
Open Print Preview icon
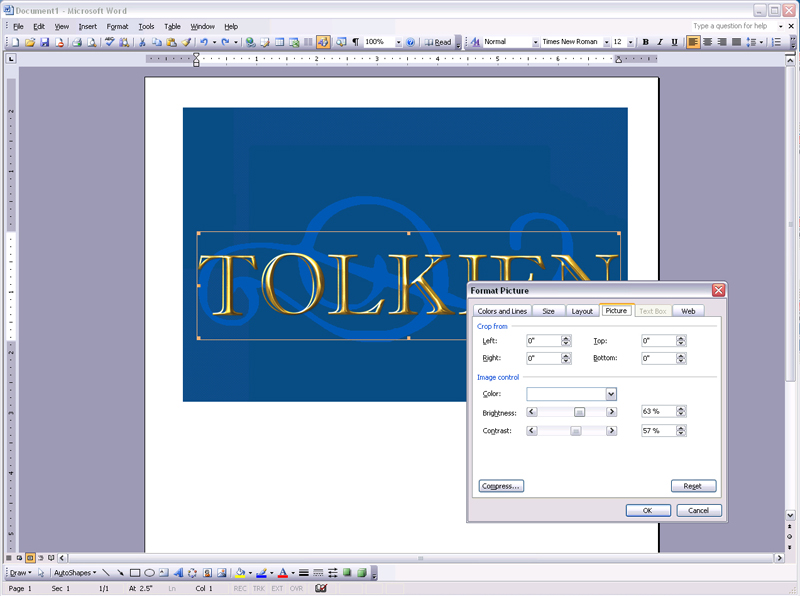point(92,42)
